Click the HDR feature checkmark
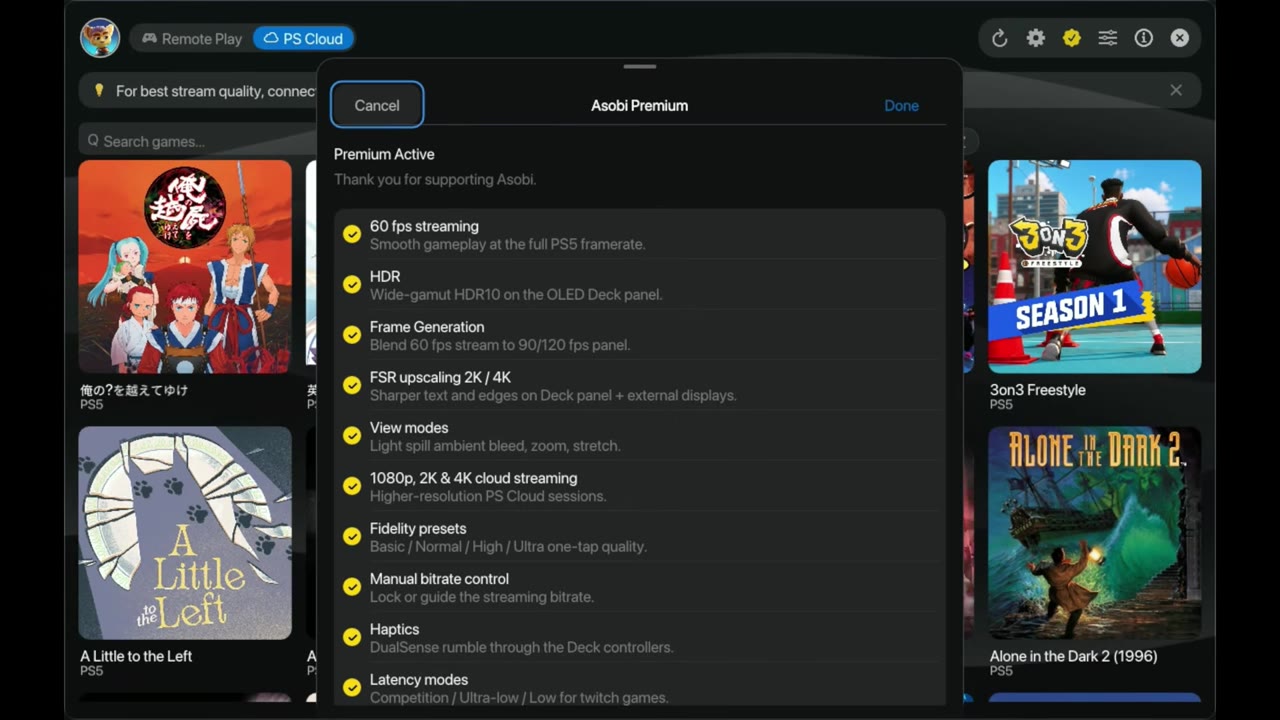 (352, 284)
